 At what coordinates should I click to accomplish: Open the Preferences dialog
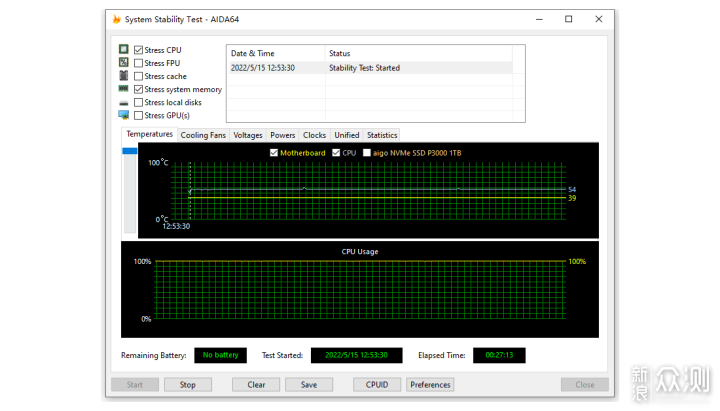click(430, 385)
